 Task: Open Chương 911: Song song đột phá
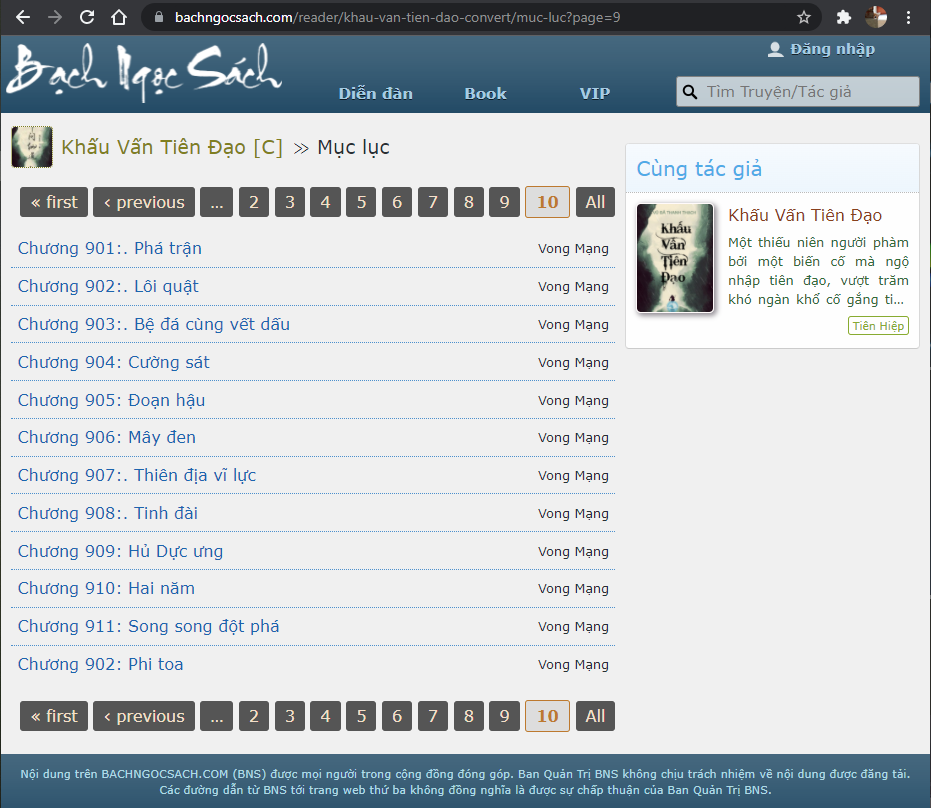tap(149, 626)
